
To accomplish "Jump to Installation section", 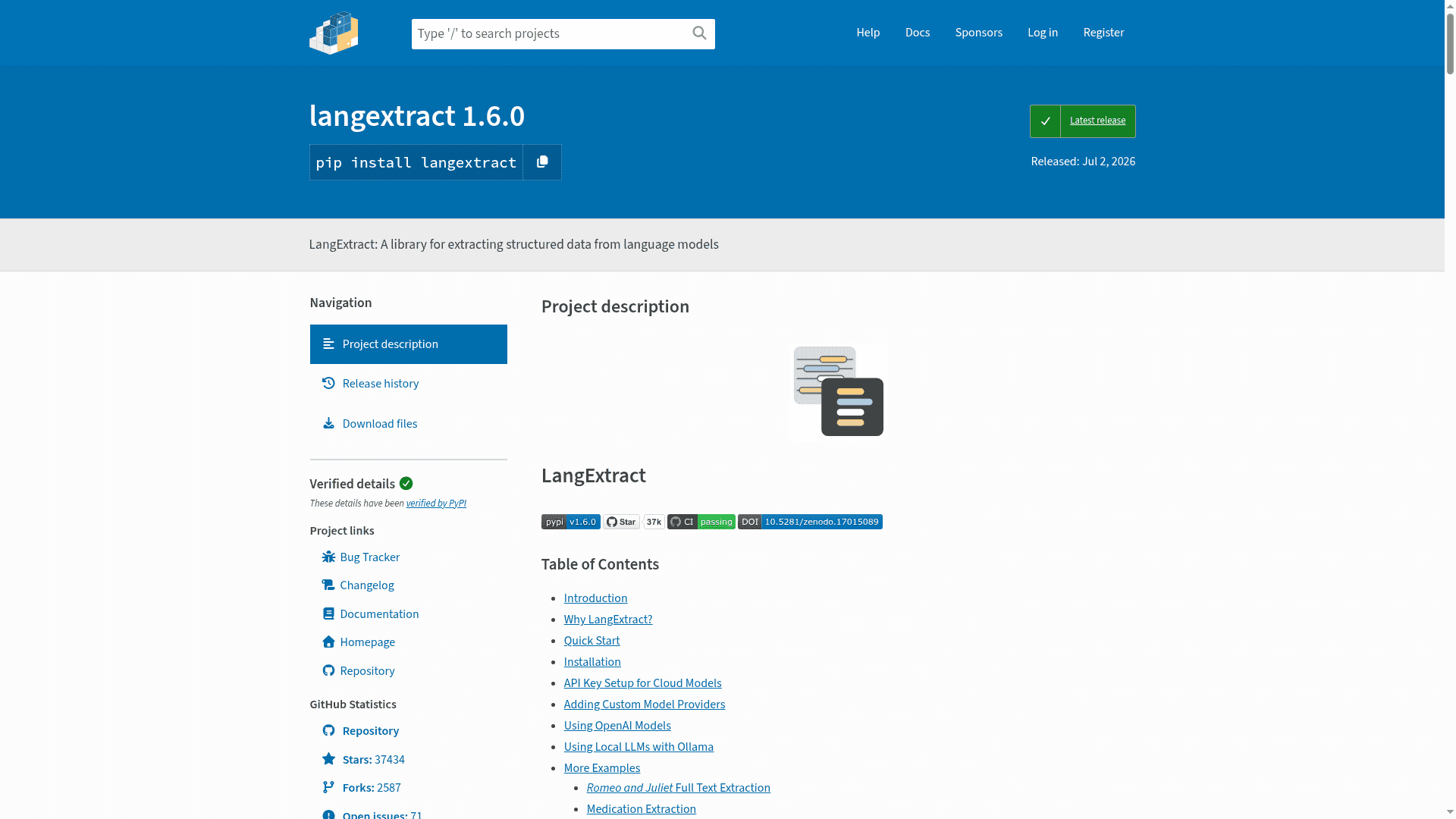I will click(592, 662).
